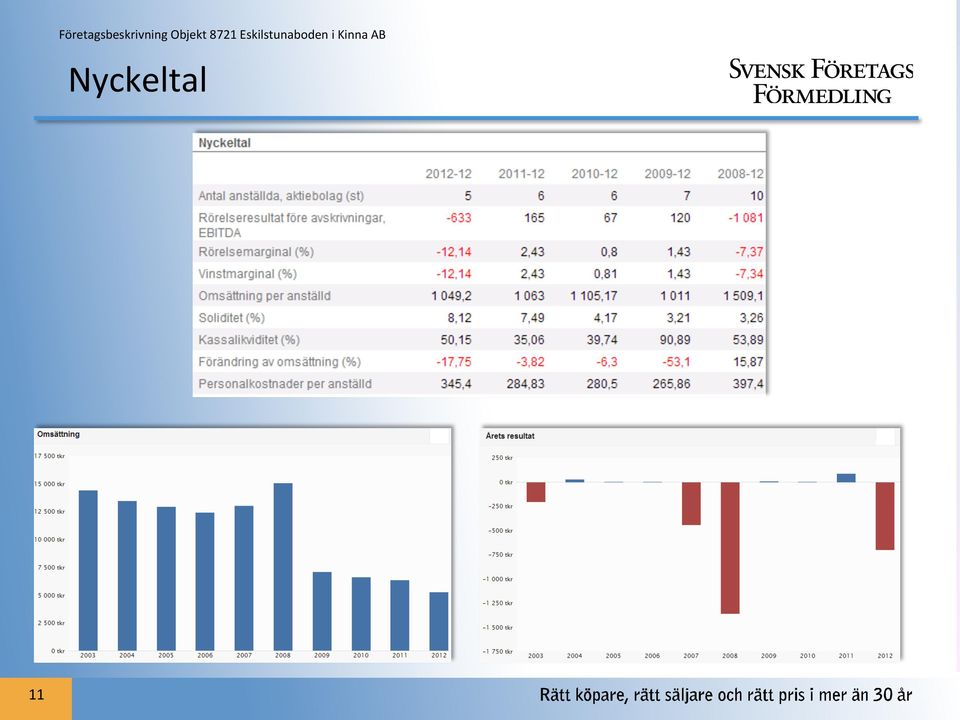Click the Antal anställda value "10"
The image size is (960, 720).
(x=757, y=196)
